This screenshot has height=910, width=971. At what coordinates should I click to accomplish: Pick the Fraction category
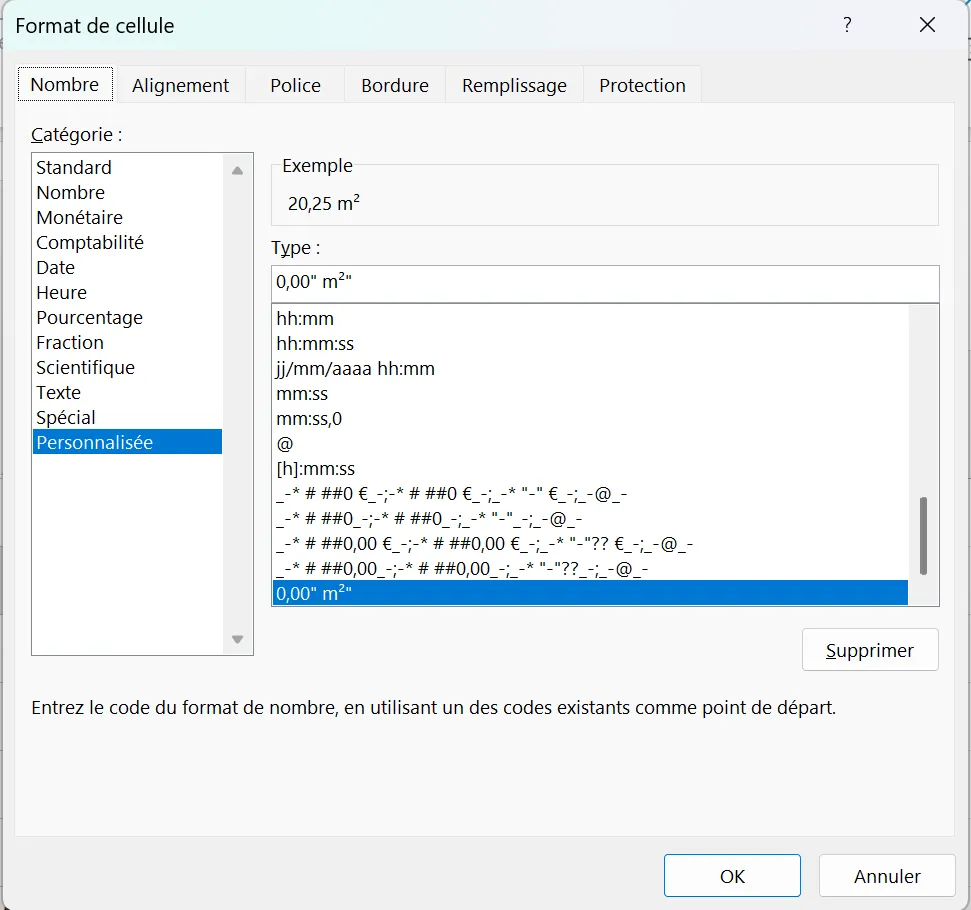(x=127, y=343)
